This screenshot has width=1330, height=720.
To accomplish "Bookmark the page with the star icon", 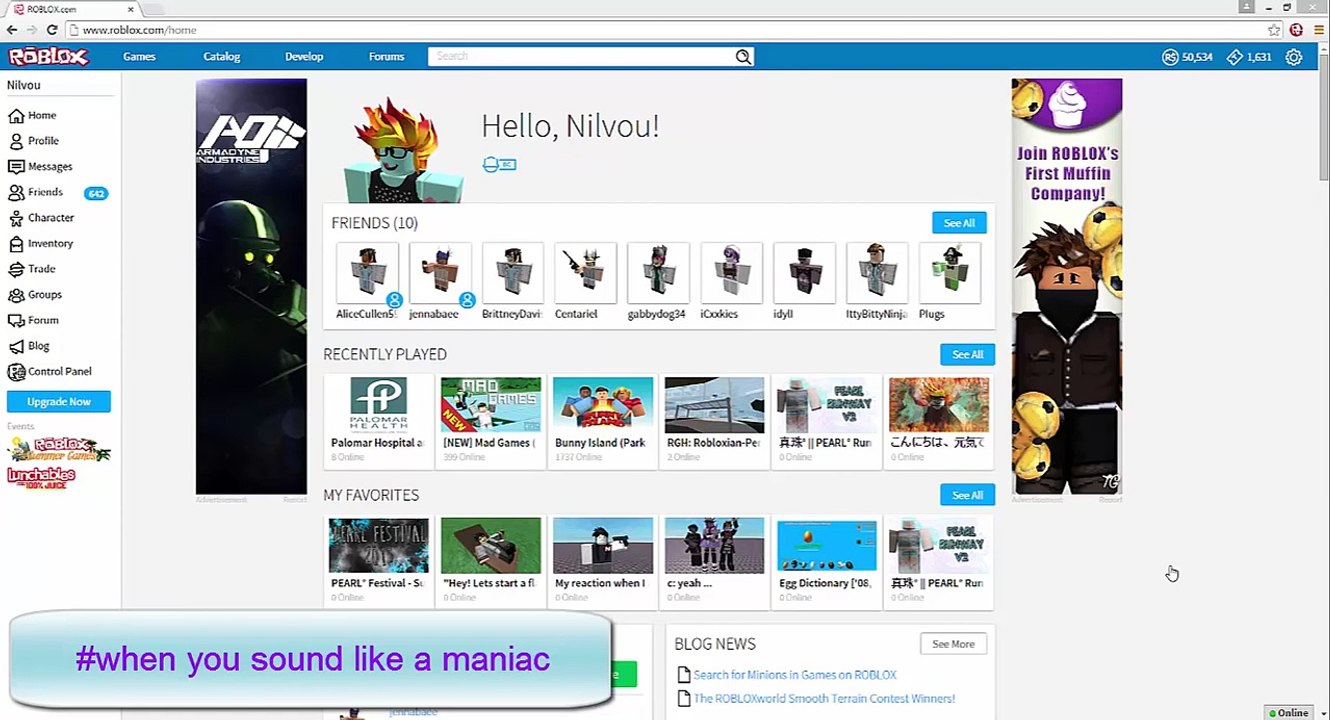I will [1274, 30].
